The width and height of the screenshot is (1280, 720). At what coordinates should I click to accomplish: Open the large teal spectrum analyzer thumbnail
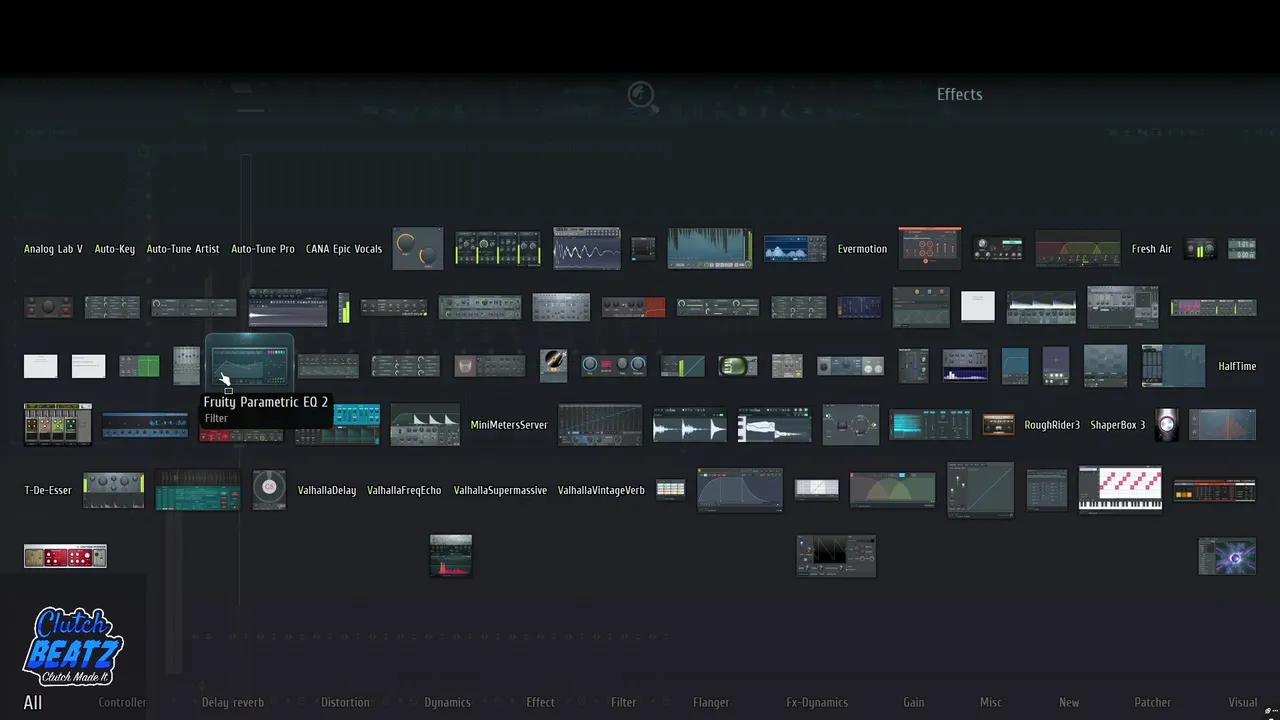[x=710, y=249]
